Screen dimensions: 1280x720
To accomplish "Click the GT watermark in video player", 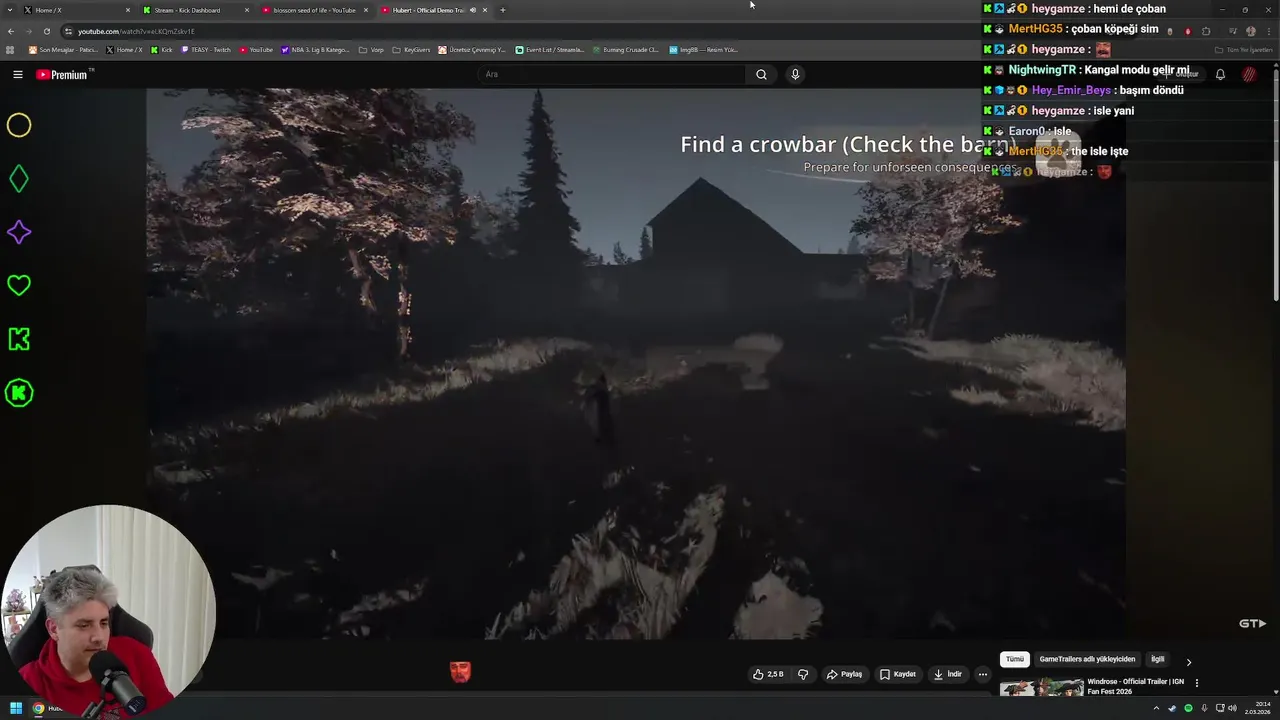I will (x=1252, y=623).
